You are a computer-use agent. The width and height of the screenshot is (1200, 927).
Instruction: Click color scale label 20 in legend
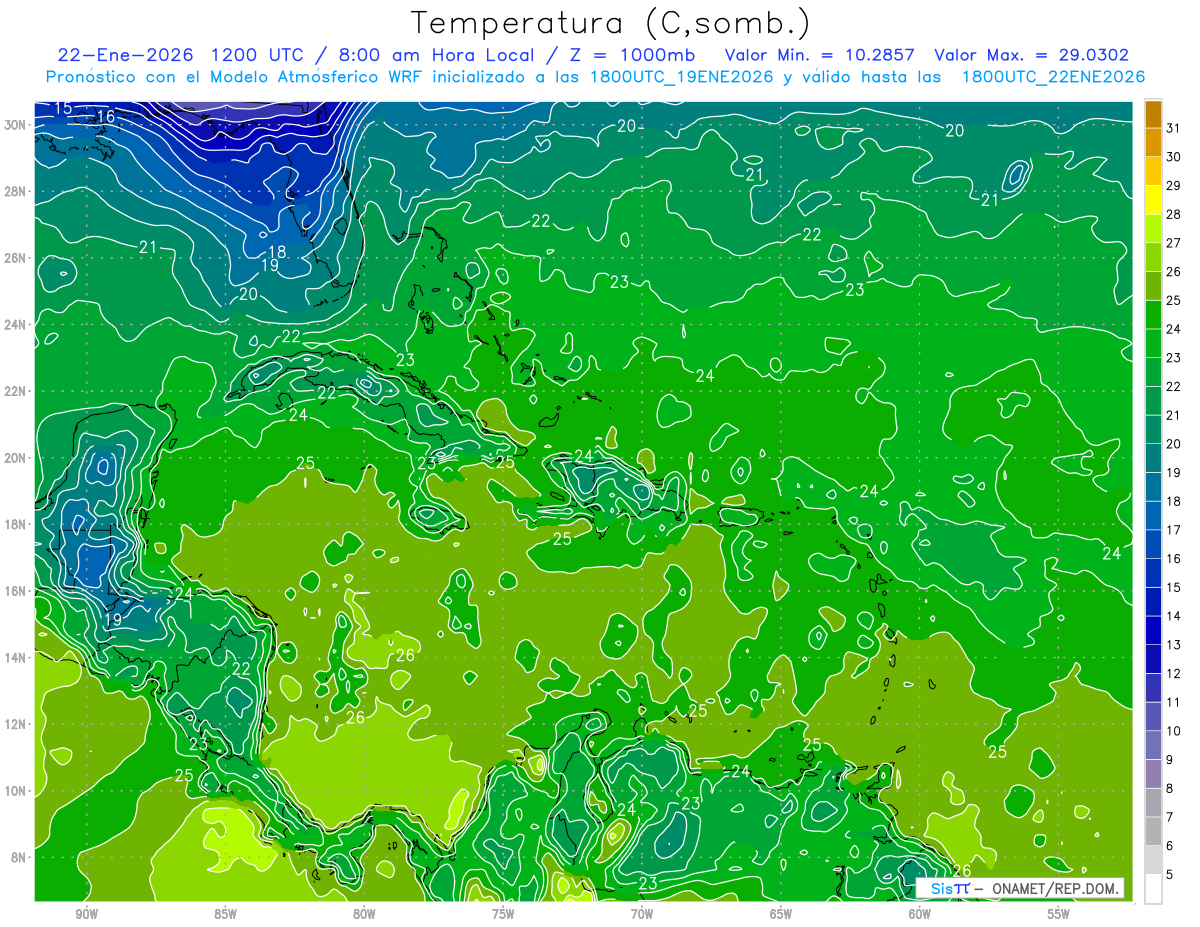point(1174,443)
